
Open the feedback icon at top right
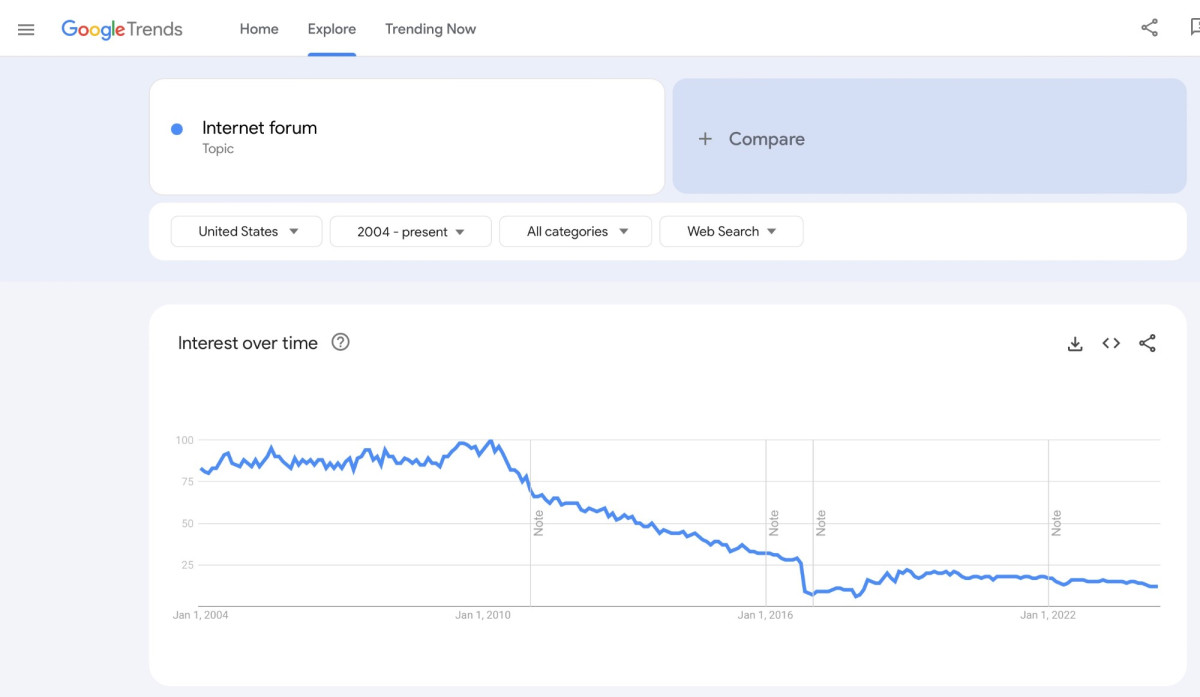(1193, 28)
